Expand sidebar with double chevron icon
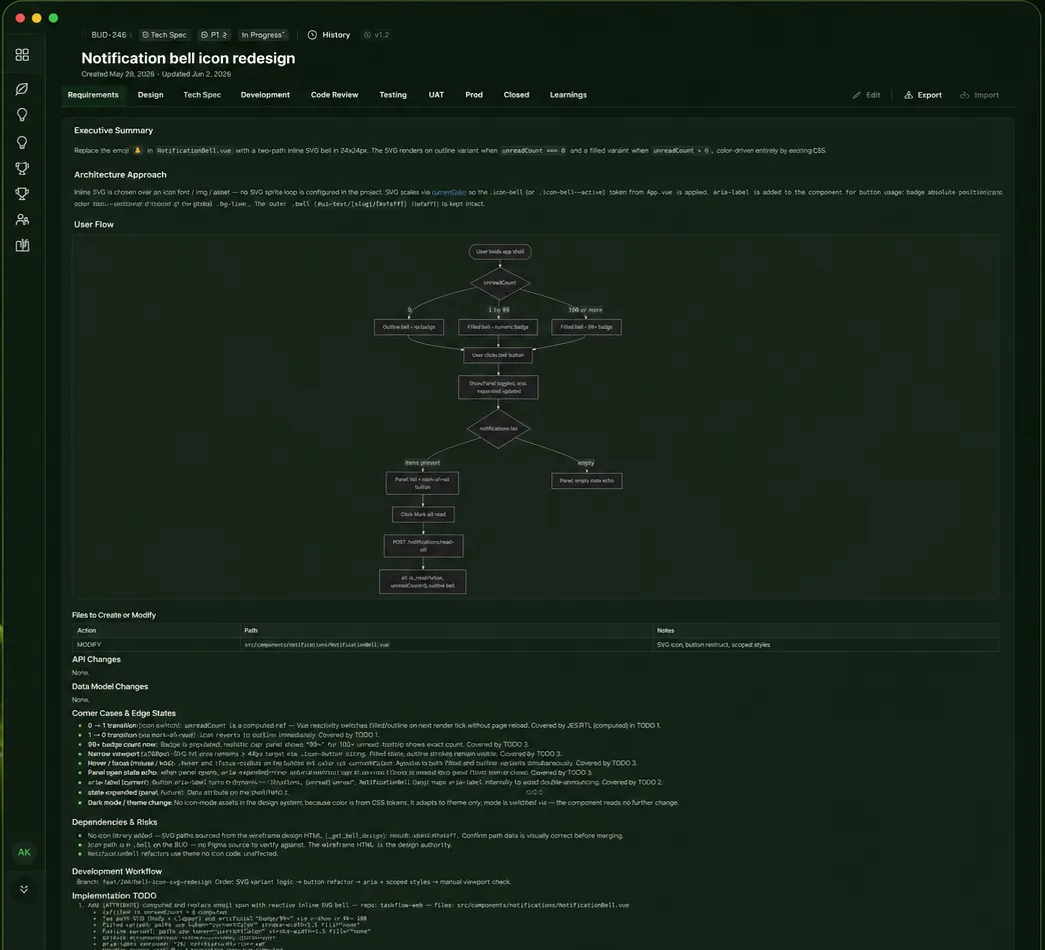Image resolution: width=1045 pixels, height=950 pixels. click(x=24, y=889)
